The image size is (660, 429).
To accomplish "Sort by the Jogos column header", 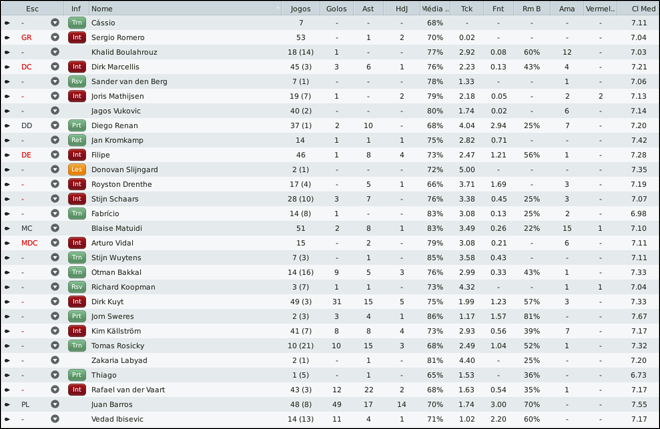I will click(300, 8).
